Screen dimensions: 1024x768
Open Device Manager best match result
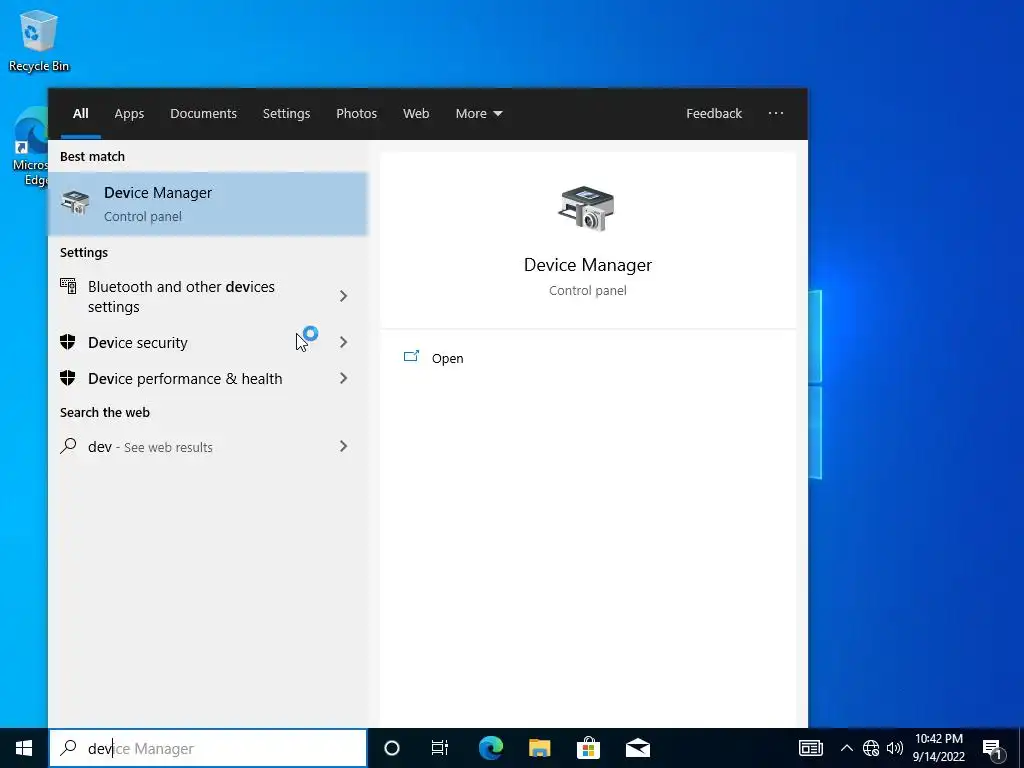[208, 204]
